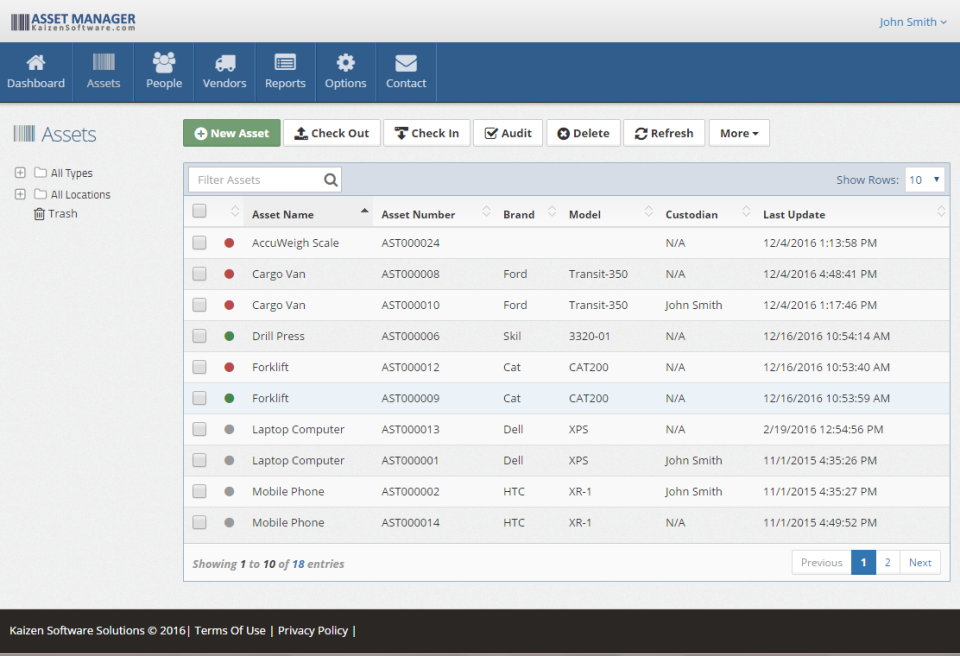Open the John Smith account menu
This screenshot has height=656, width=960.
click(x=913, y=21)
